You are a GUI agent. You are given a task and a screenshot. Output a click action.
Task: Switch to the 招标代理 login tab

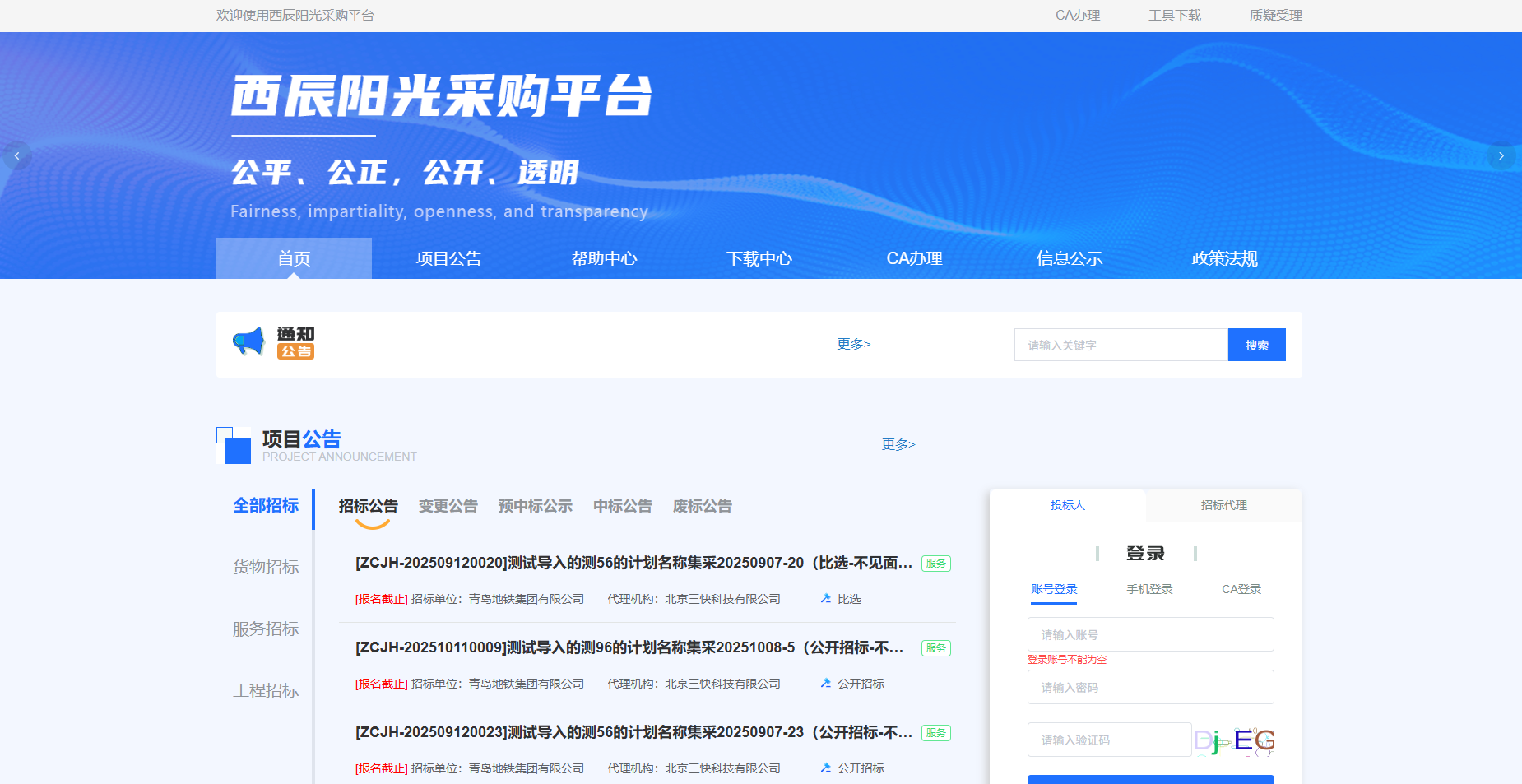pos(1223,505)
